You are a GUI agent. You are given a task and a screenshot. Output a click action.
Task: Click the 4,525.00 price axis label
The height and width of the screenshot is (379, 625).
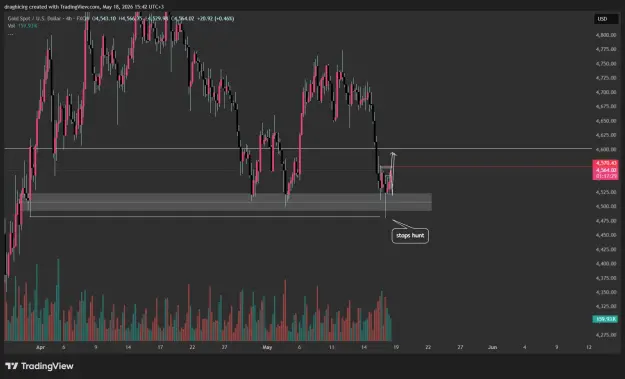[606, 192]
